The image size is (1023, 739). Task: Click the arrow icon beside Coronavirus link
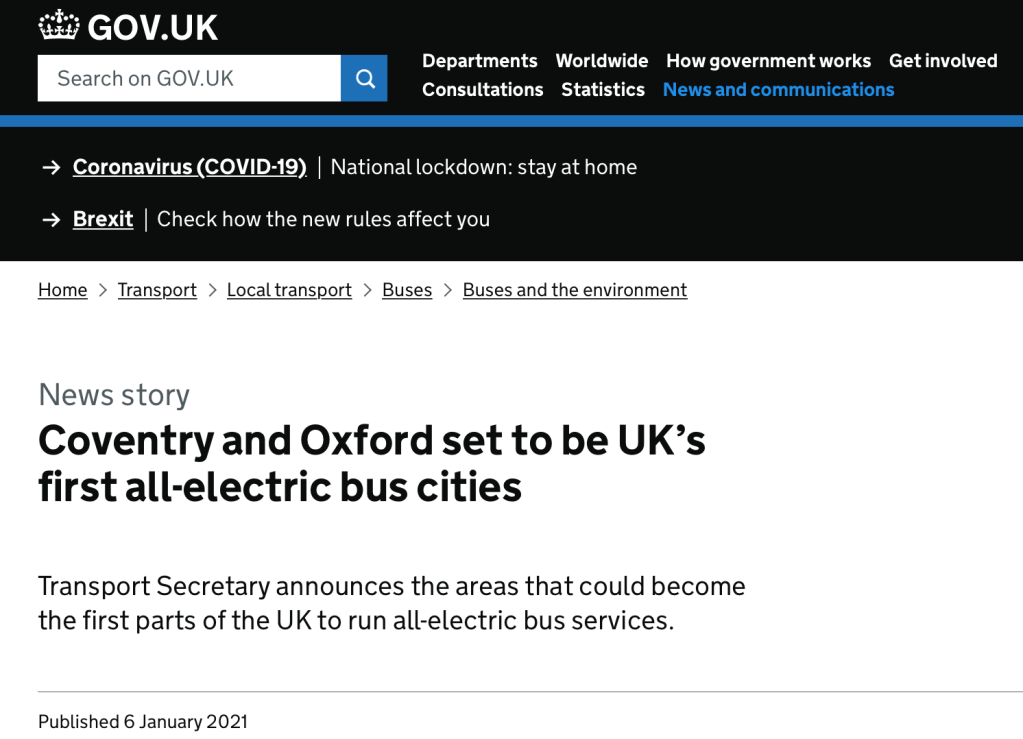pyautogui.click(x=51, y=167)
